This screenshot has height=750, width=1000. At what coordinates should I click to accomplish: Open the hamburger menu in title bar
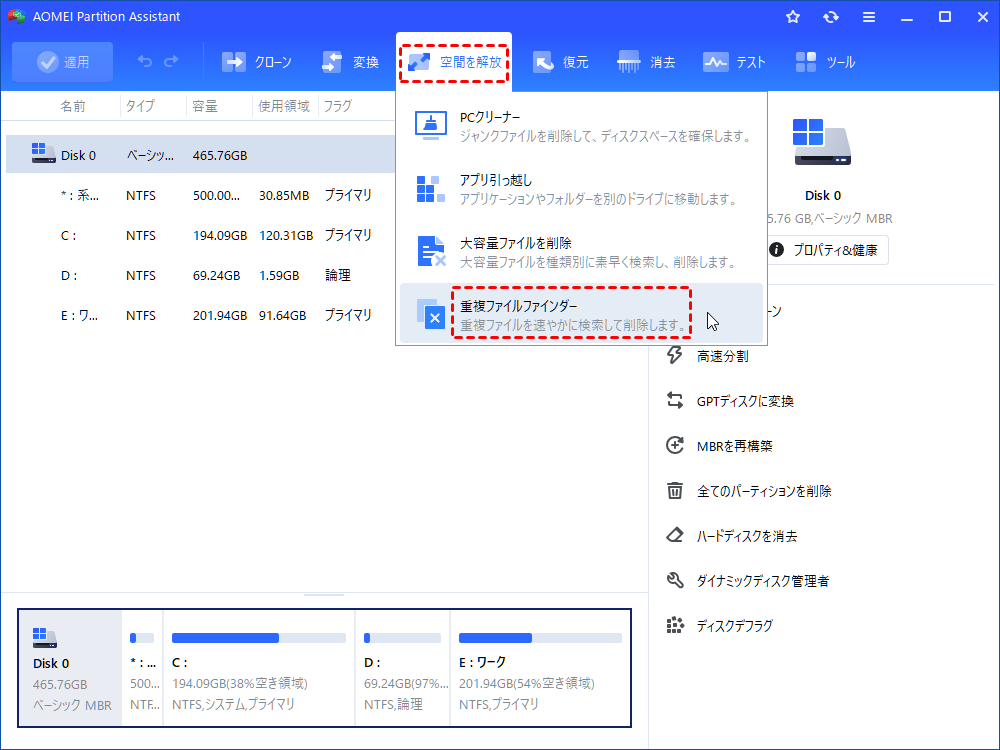coord(869,17)
